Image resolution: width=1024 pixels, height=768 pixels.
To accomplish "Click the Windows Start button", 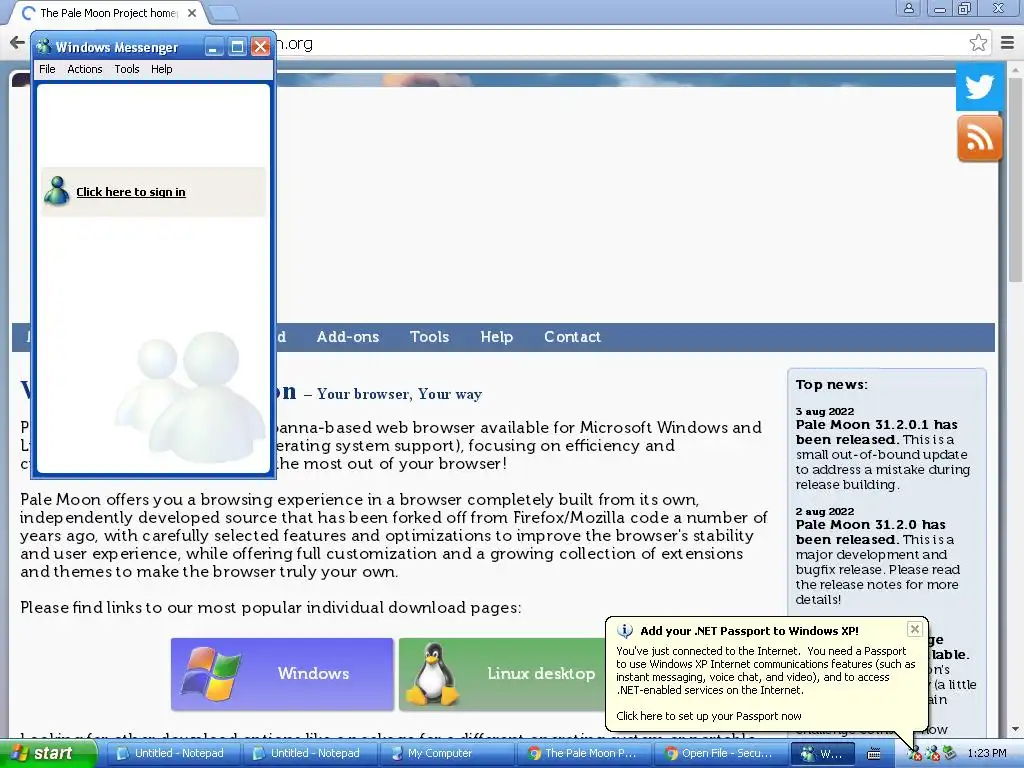I will point(47,754).
